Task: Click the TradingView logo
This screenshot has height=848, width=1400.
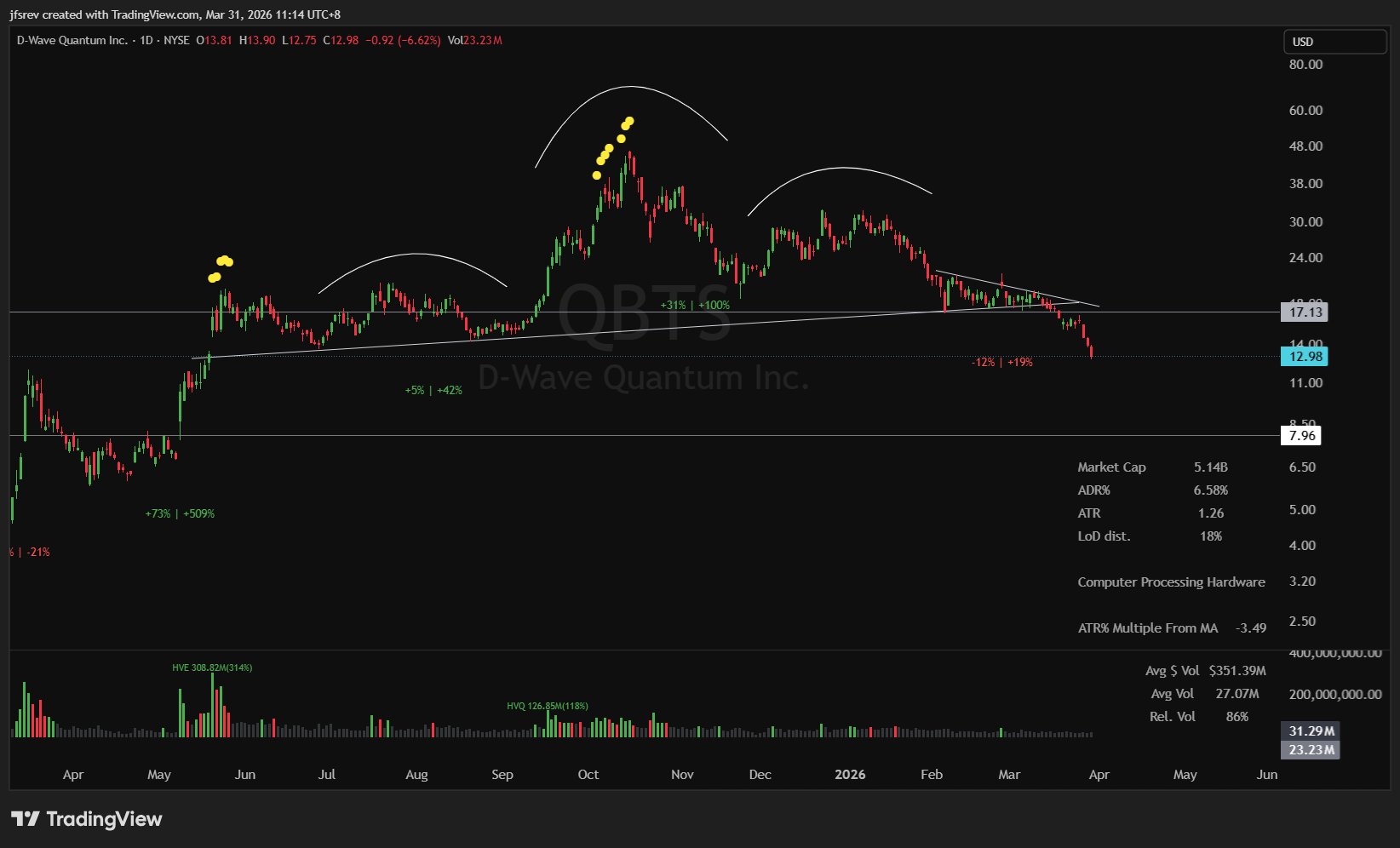Action: [x=86, y=819]
